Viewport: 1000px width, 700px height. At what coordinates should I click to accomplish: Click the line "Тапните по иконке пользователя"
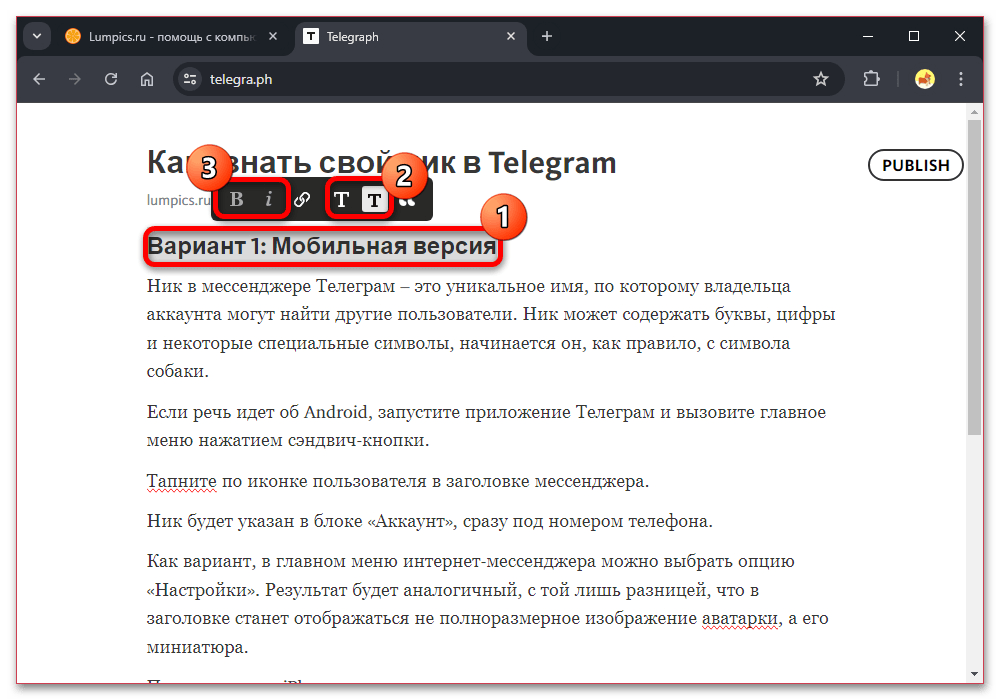398,481
